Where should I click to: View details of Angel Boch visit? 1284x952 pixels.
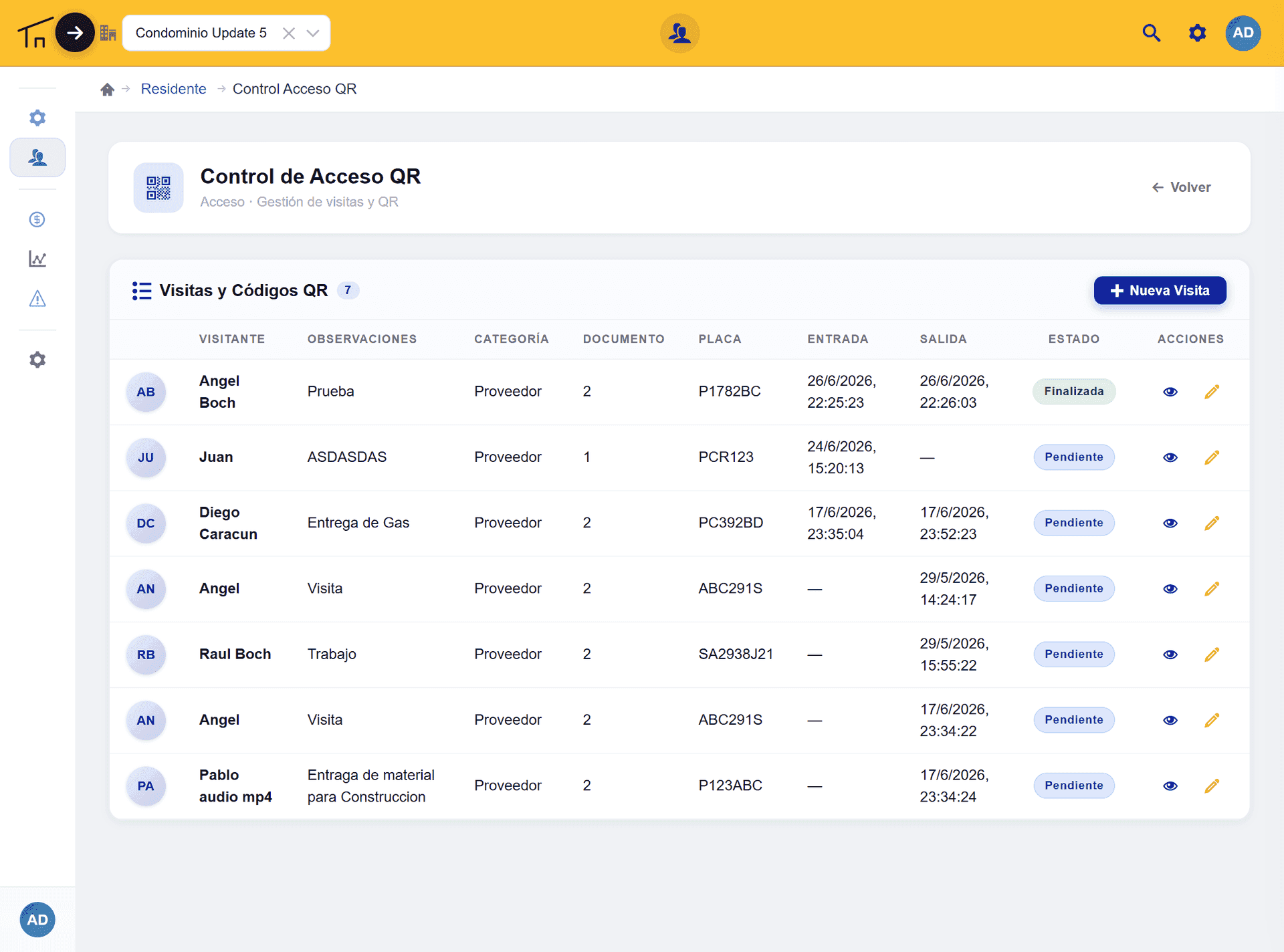[1170, 392]
